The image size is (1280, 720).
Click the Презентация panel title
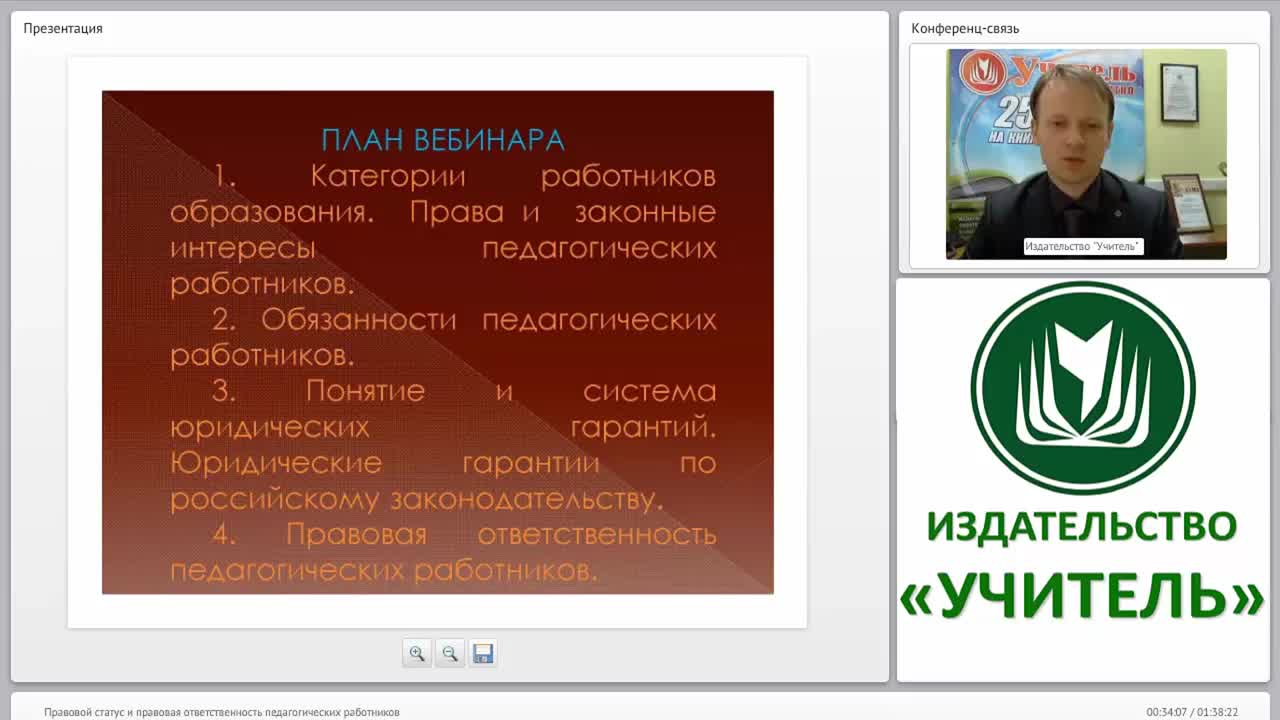coord(63,28)
